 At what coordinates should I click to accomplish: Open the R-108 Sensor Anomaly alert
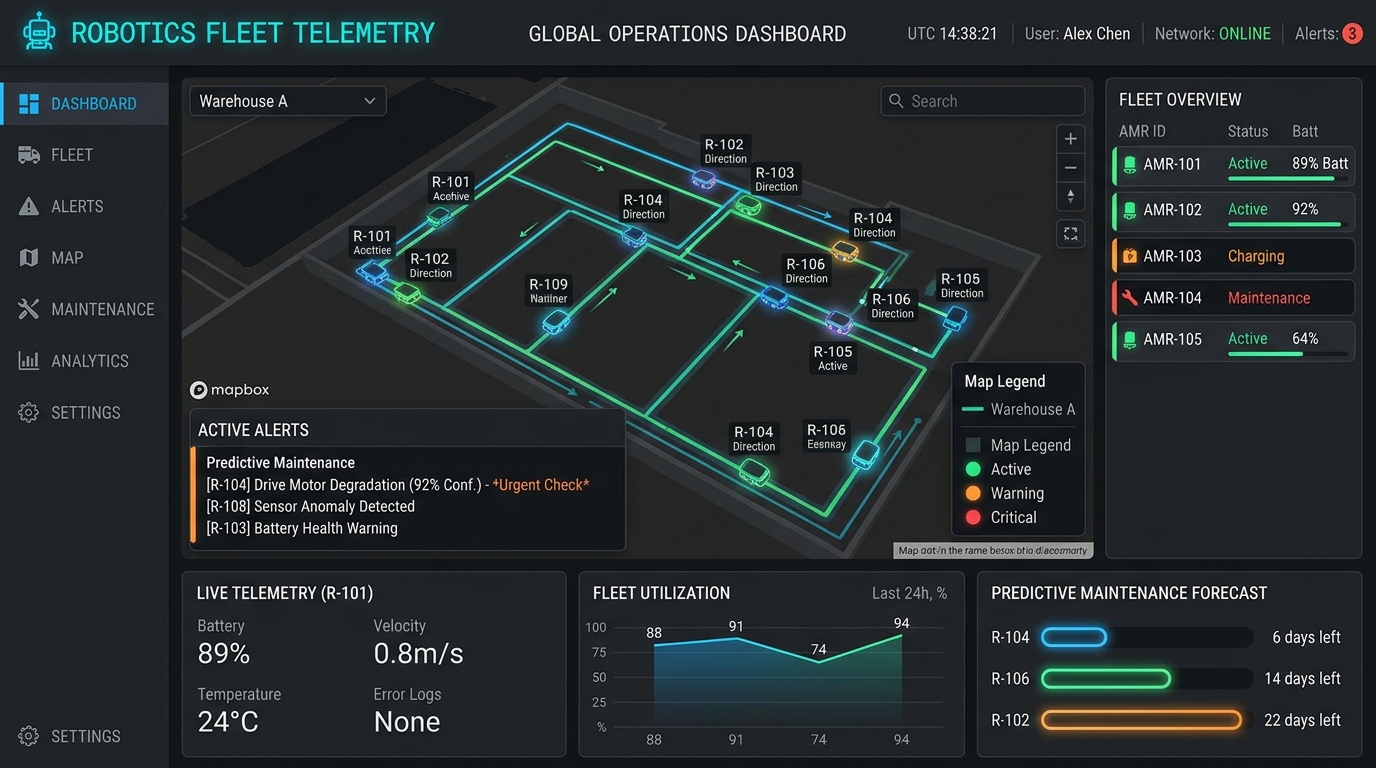point(310,507)
